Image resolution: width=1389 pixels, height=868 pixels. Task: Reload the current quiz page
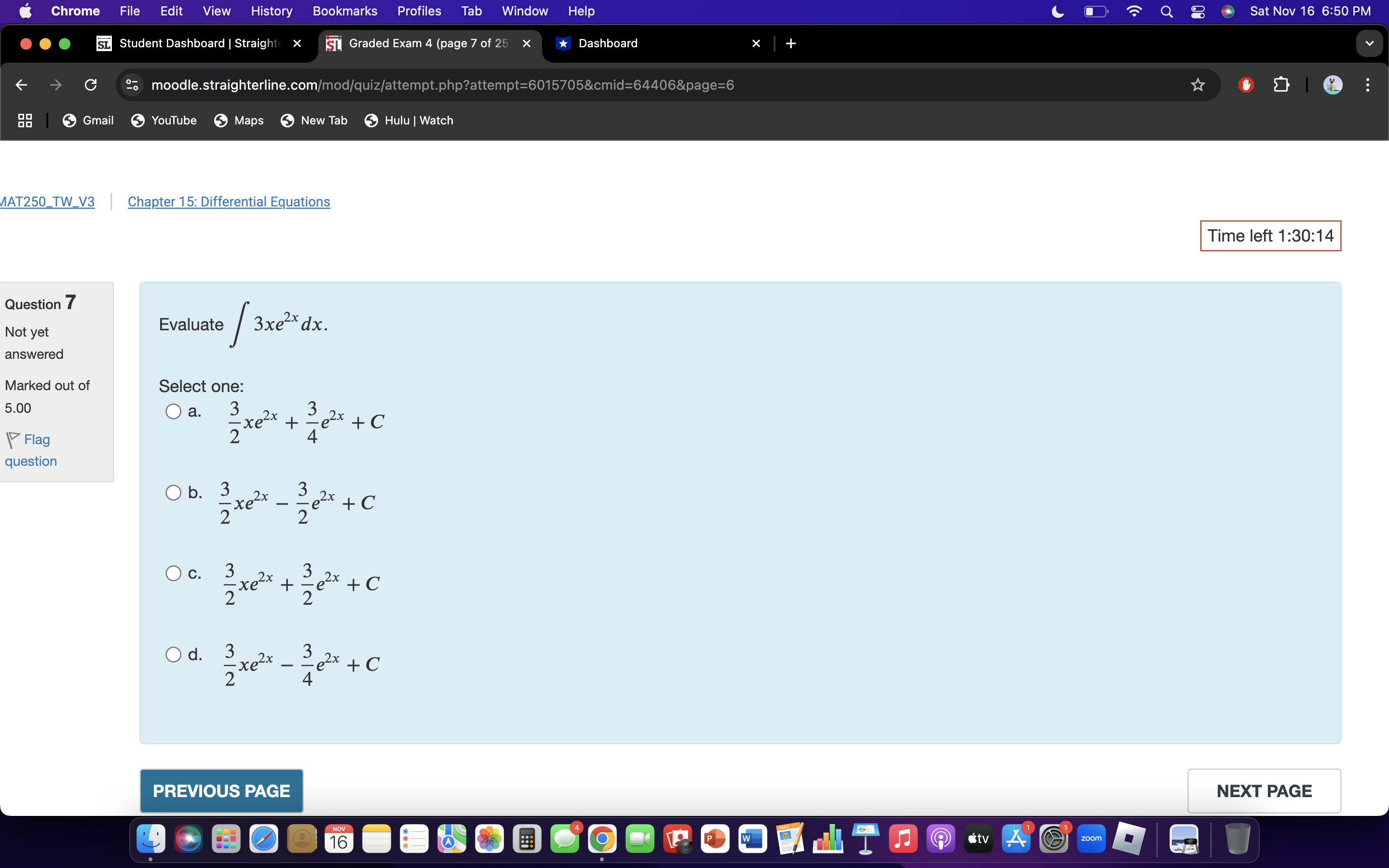[x=90, y=84]
